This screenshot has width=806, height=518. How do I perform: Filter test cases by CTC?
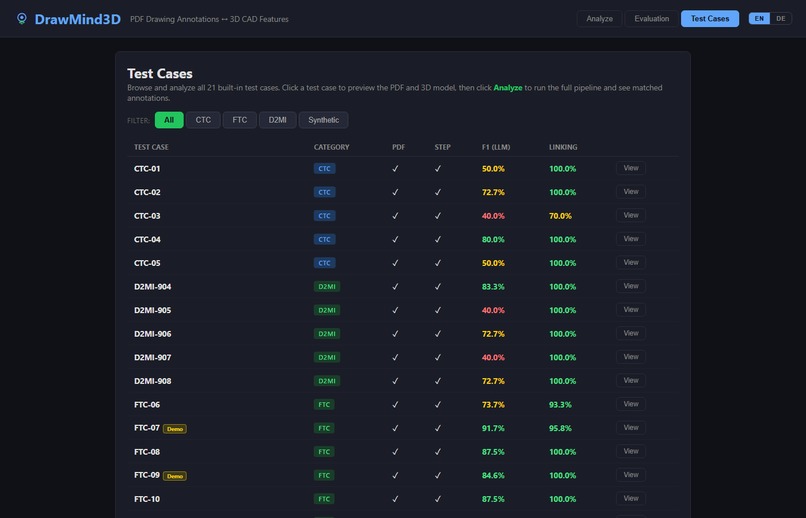click(x=203, y=120)
